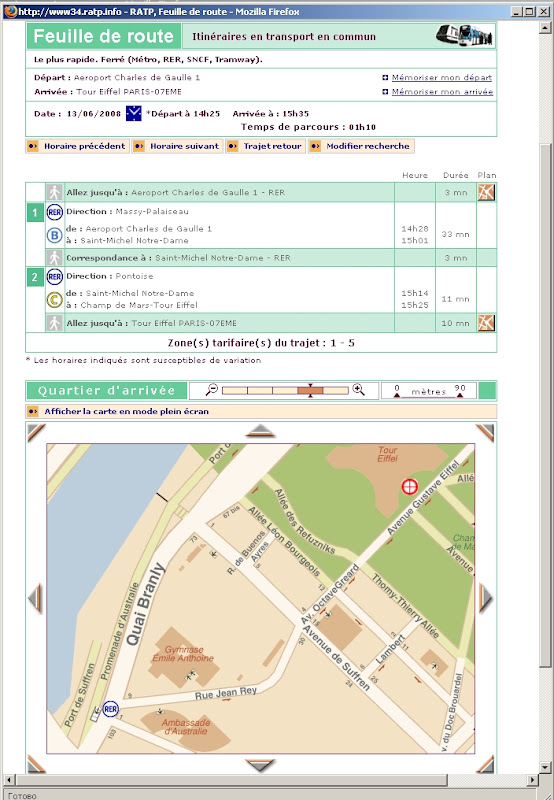Click the mètres scale indicator
This screenshot has height=800, width=554.
click(429, 391)
